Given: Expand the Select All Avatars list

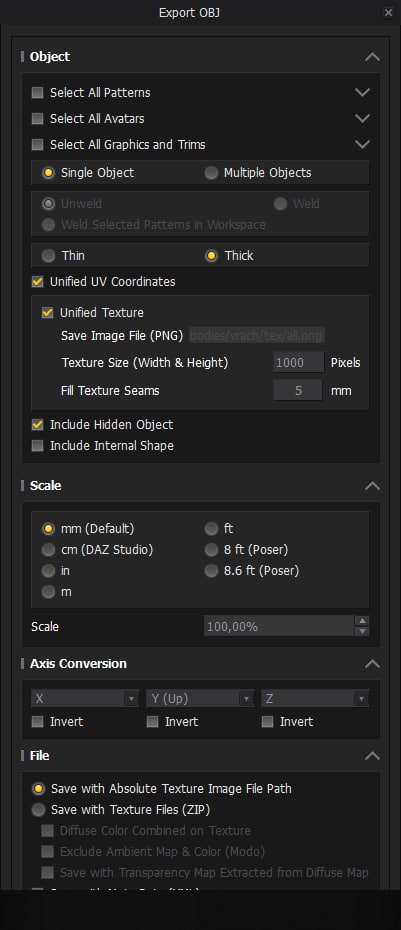Looking at the screenshot, I should (x=362, y=119).
